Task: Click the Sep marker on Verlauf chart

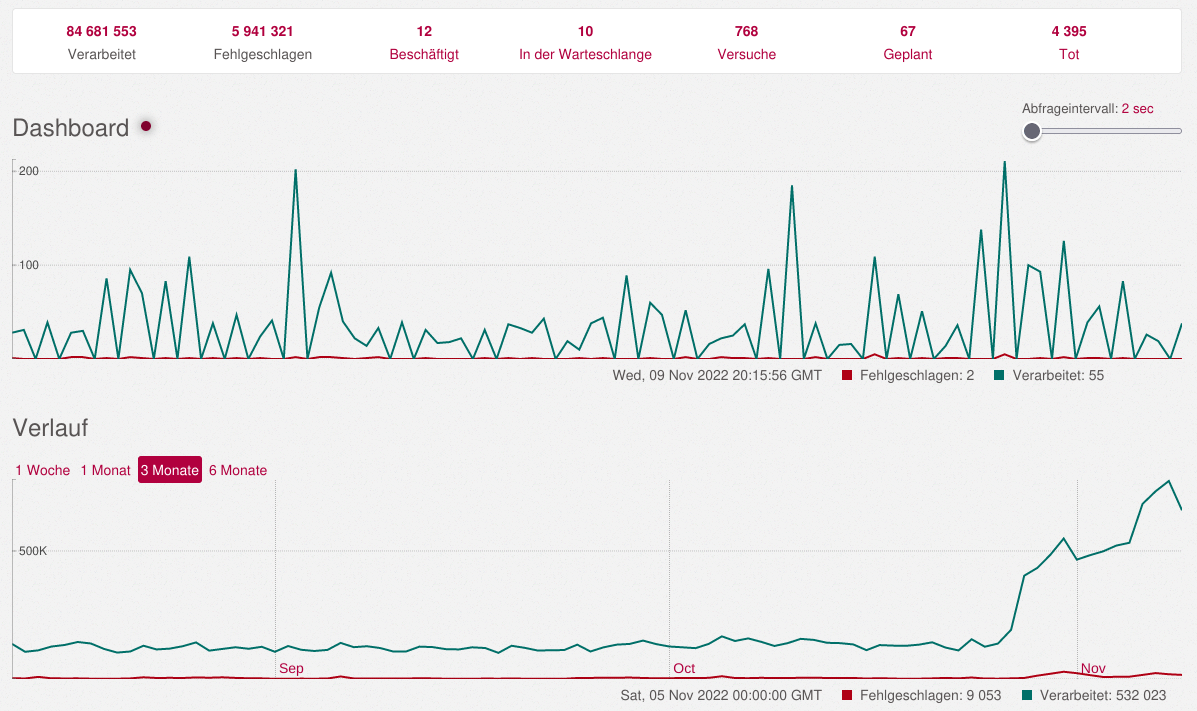Action: (x=291, y=668)
